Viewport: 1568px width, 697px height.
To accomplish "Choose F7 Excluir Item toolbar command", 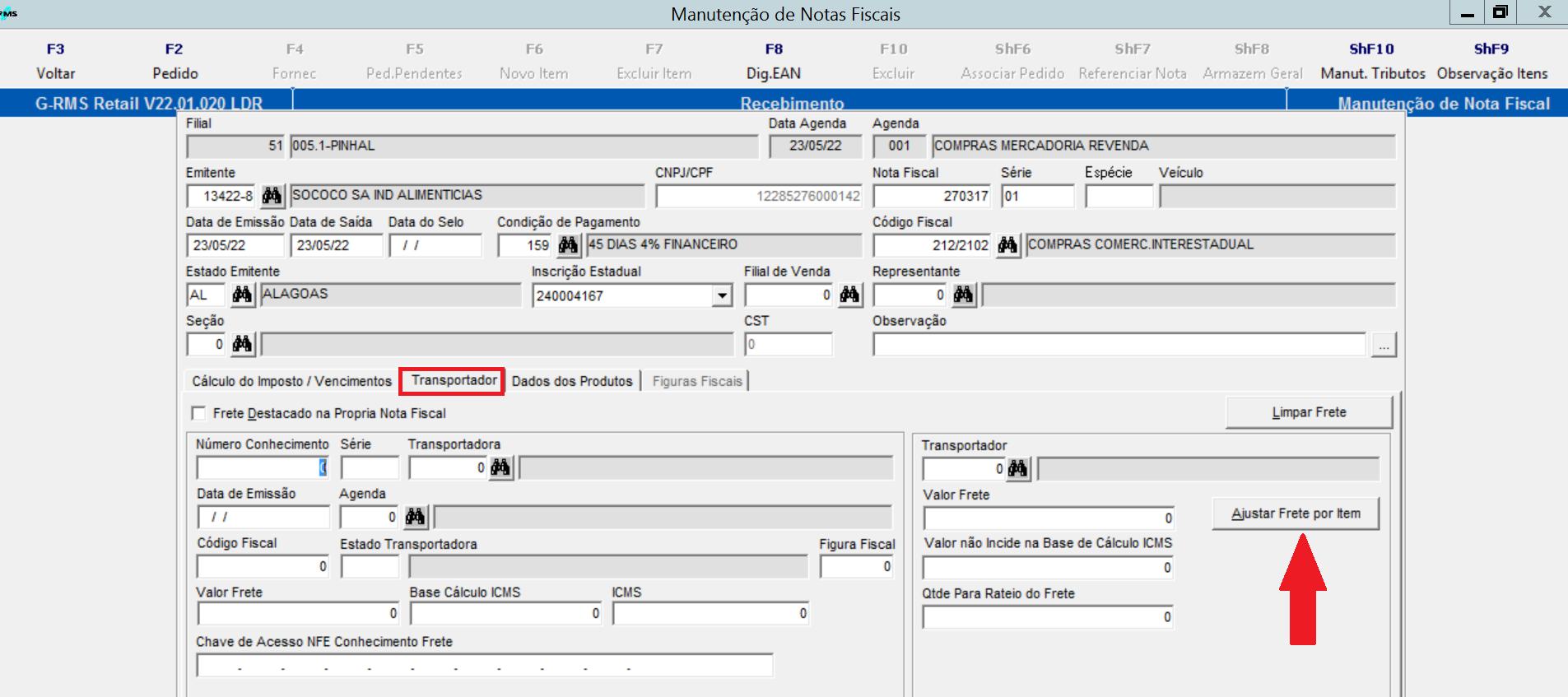I will pyautogui.click(x=654, y=61).
